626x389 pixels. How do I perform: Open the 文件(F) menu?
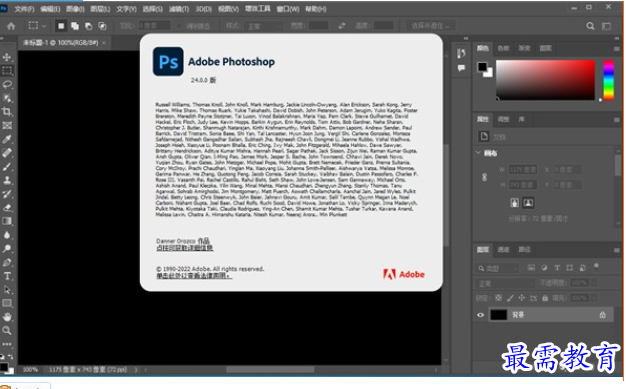pyautogui.click(x=24, y=9)
